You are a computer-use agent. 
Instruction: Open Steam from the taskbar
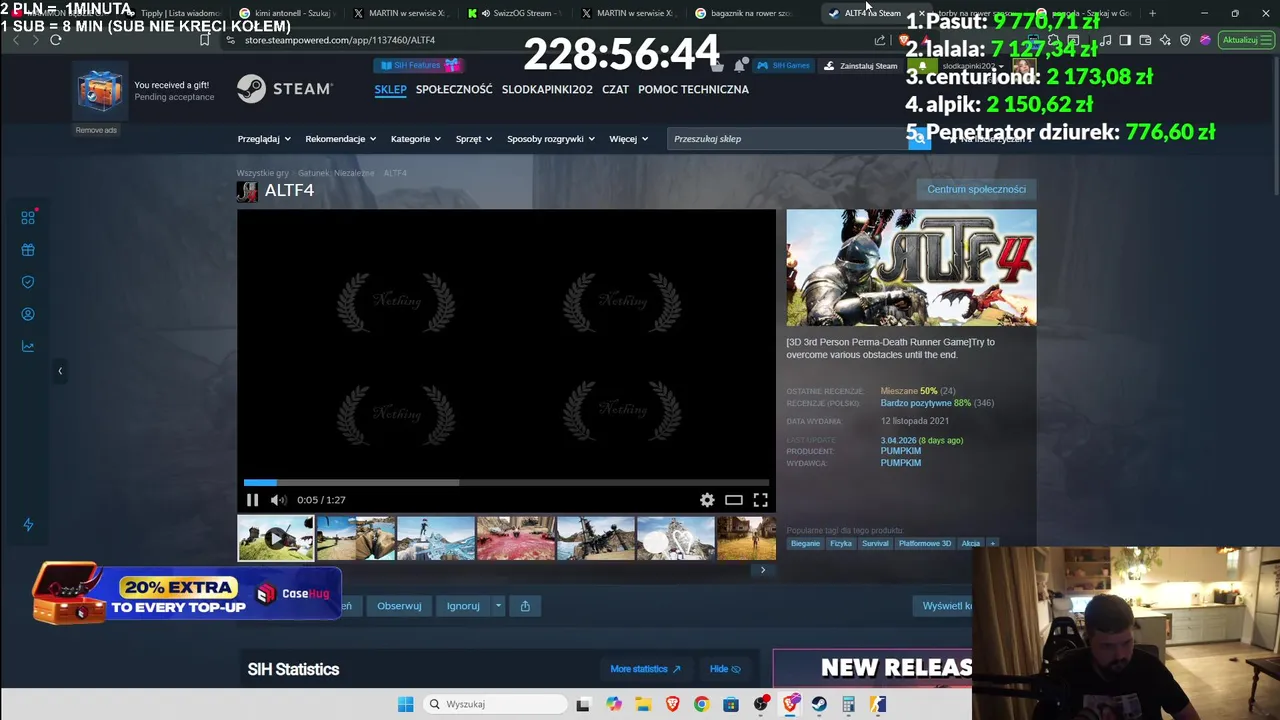[x=819, y=704]
